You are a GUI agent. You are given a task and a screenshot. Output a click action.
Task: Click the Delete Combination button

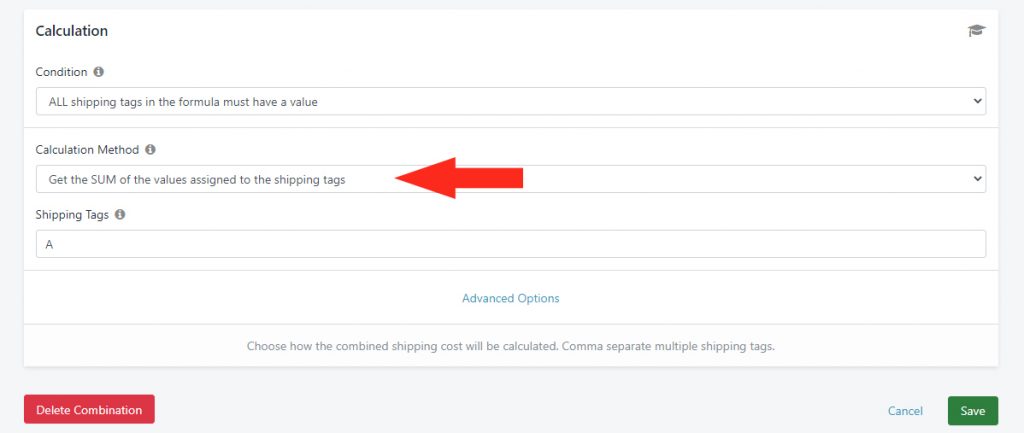tap(89, 409)
